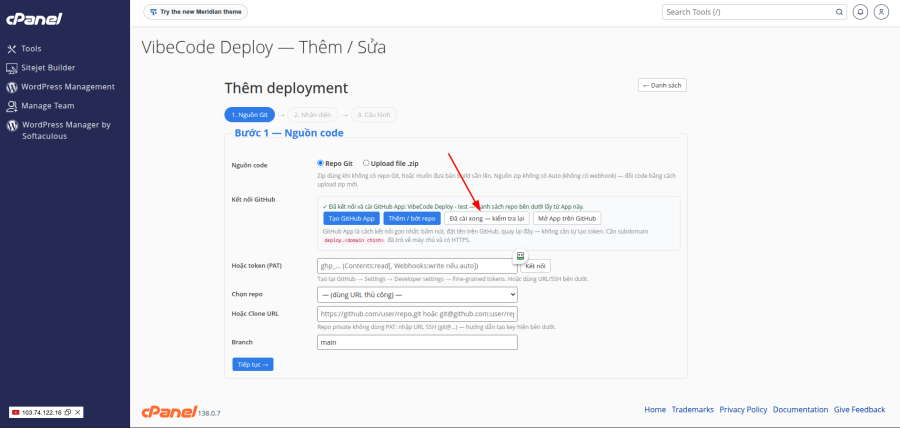The height and width of the screenshot is (428, 900).
Task: Click the Tools wrench icon
Action: click(x=11, y=49)
